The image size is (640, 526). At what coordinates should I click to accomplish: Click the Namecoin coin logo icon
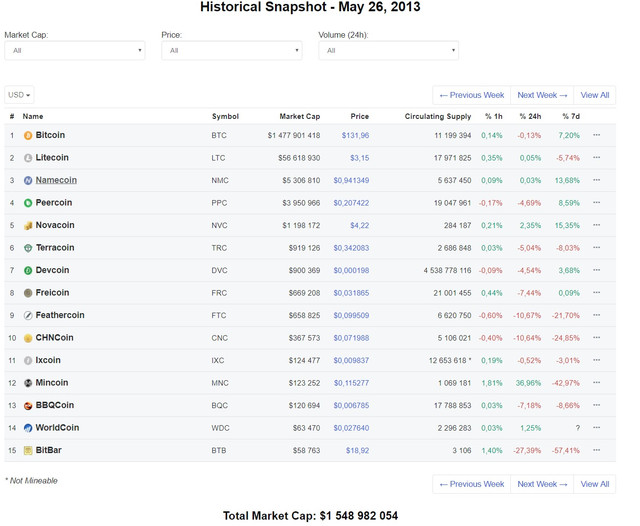tap(28, 180)
